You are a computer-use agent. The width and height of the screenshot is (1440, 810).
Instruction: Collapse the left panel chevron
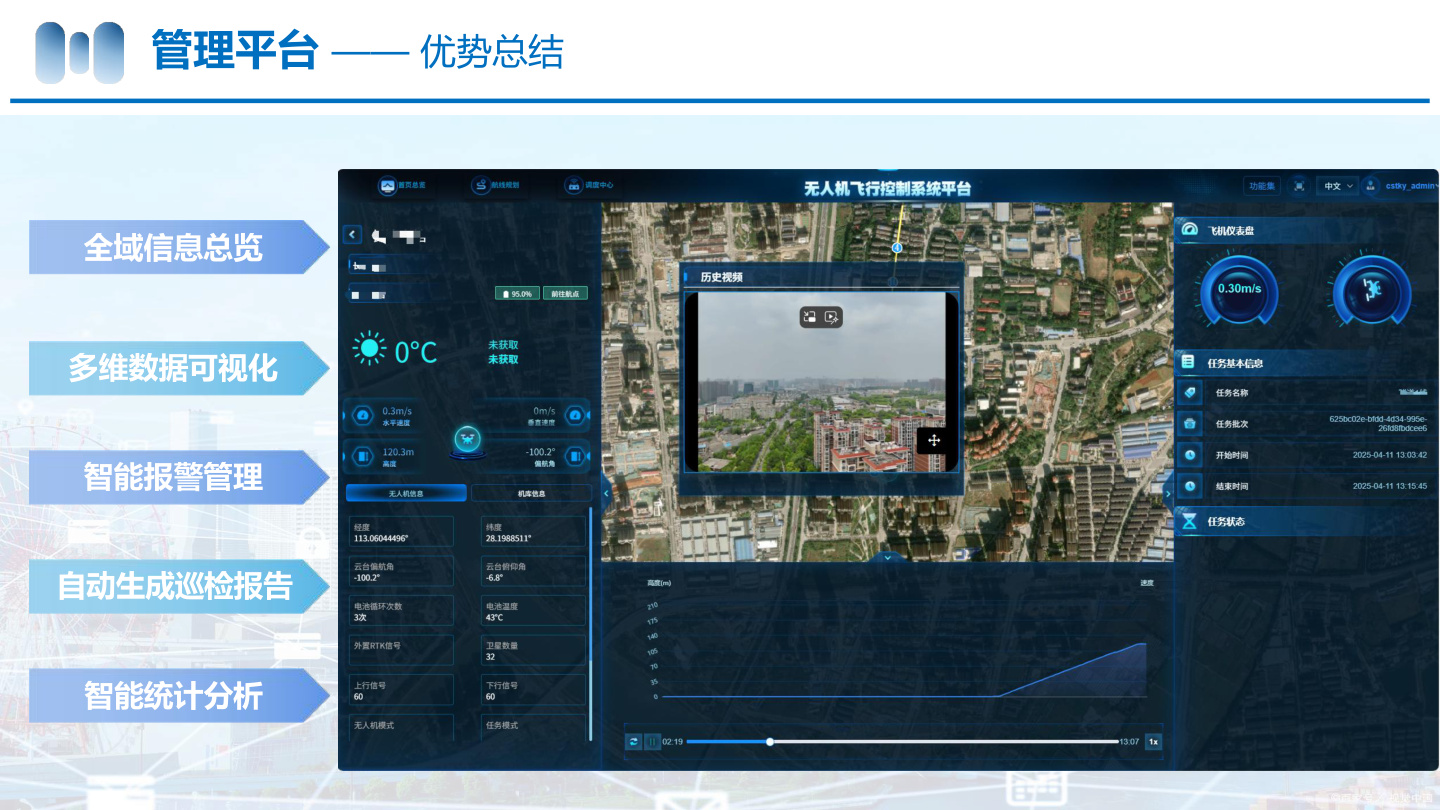pyautogui.click(x=606, y=491)
